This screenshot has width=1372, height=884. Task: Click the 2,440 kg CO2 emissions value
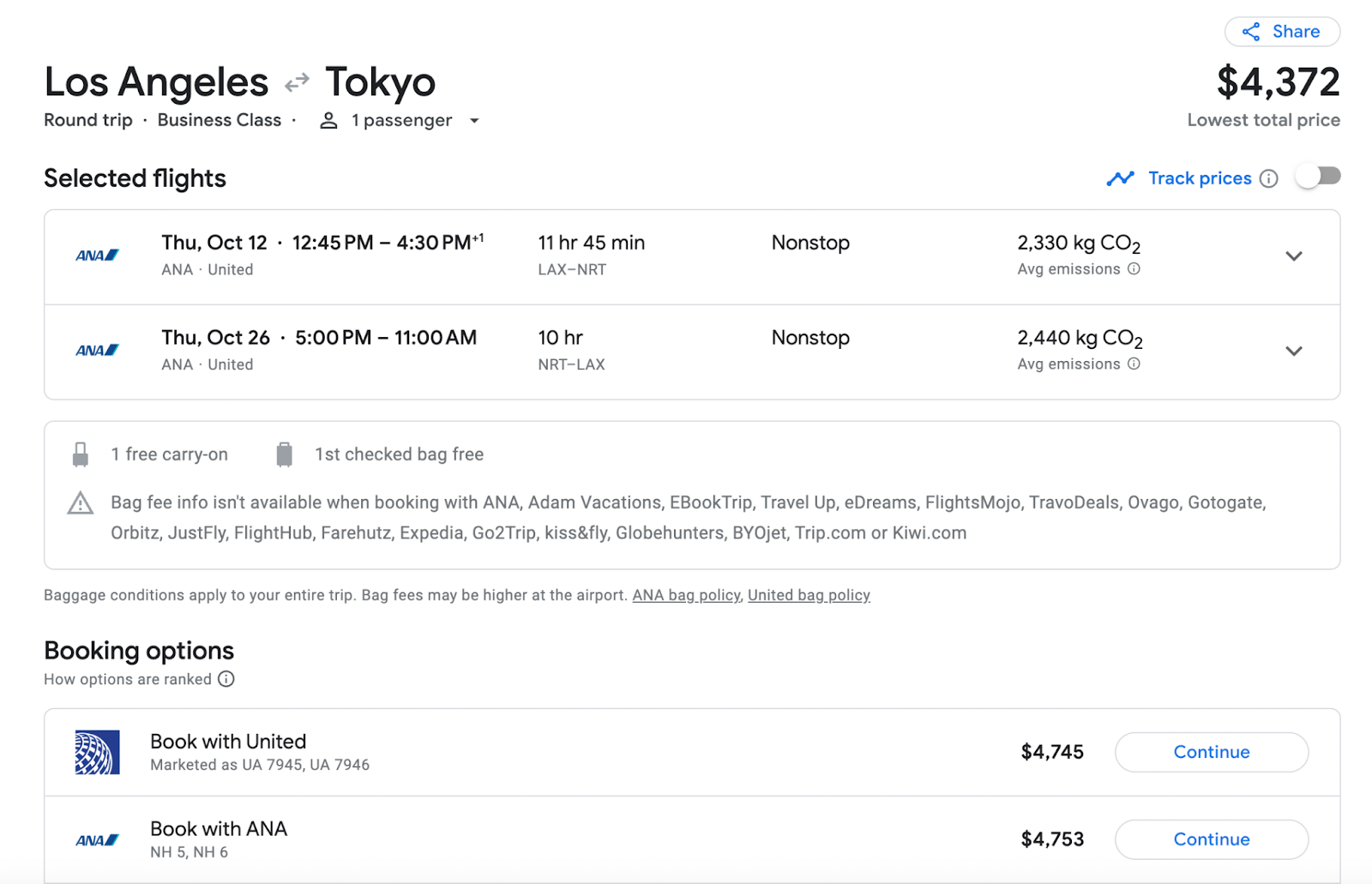[x=1080, y=340]
